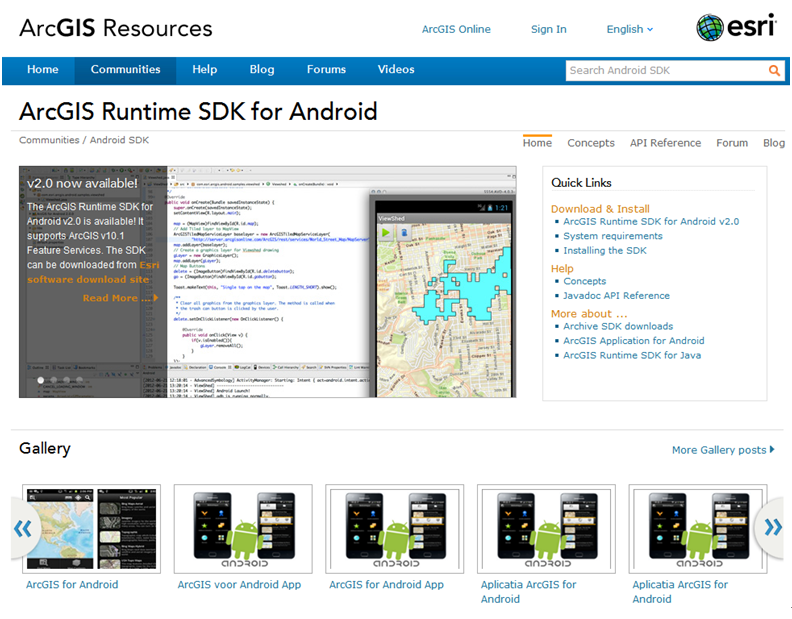Open ArcGIS Runtime SDK for Java link
This screenshot has height=619, width=792.
coord(632,356)
